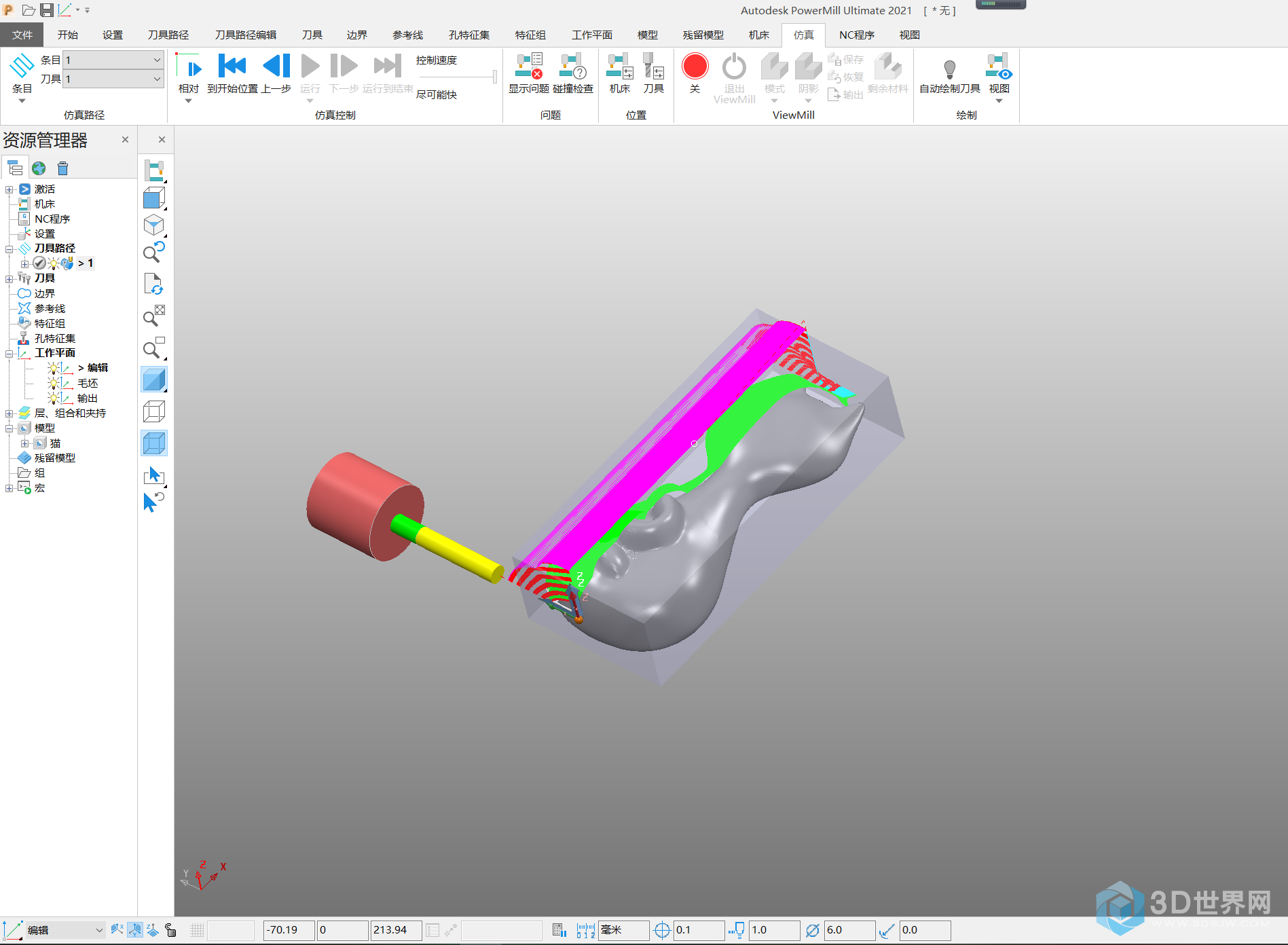Expand the 刀具 tree node
This screenshot has width=1288, height=945.
9,278
